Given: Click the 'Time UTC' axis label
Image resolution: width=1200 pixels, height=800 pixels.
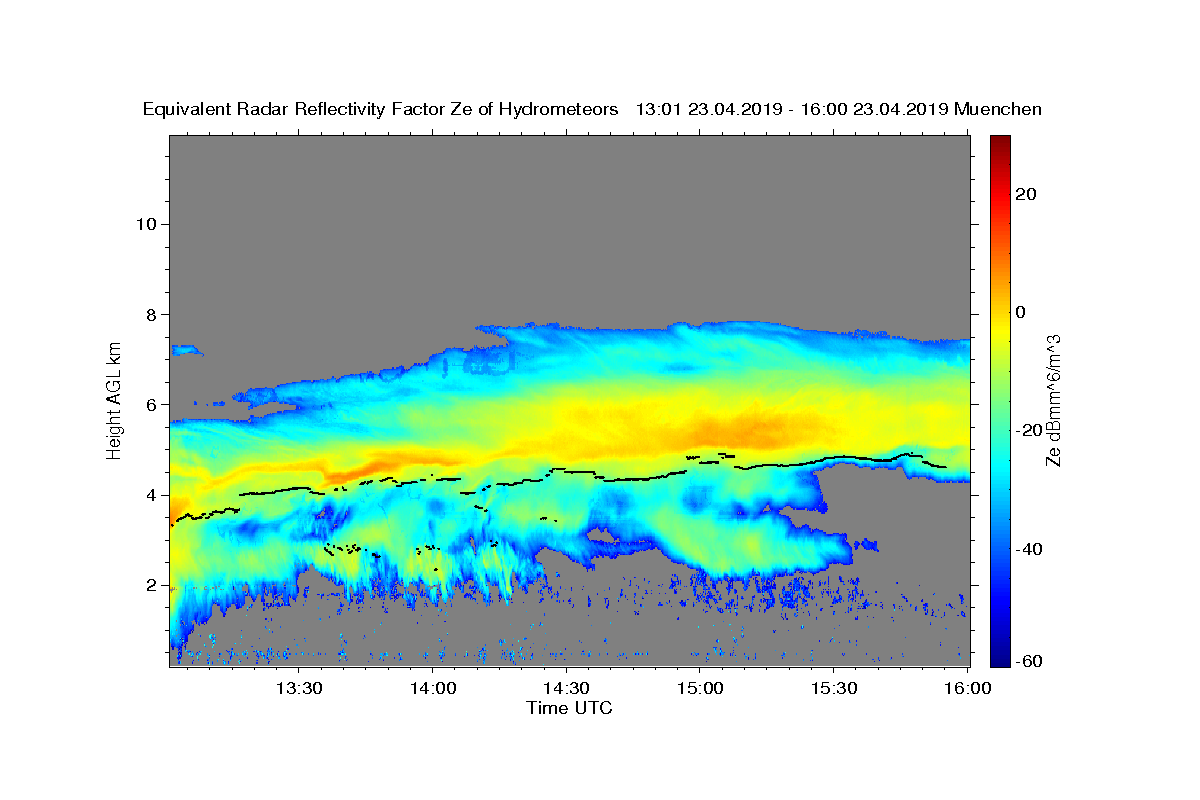Looking at the screenshot, I should pyautogui.click(x=569, y=708).
